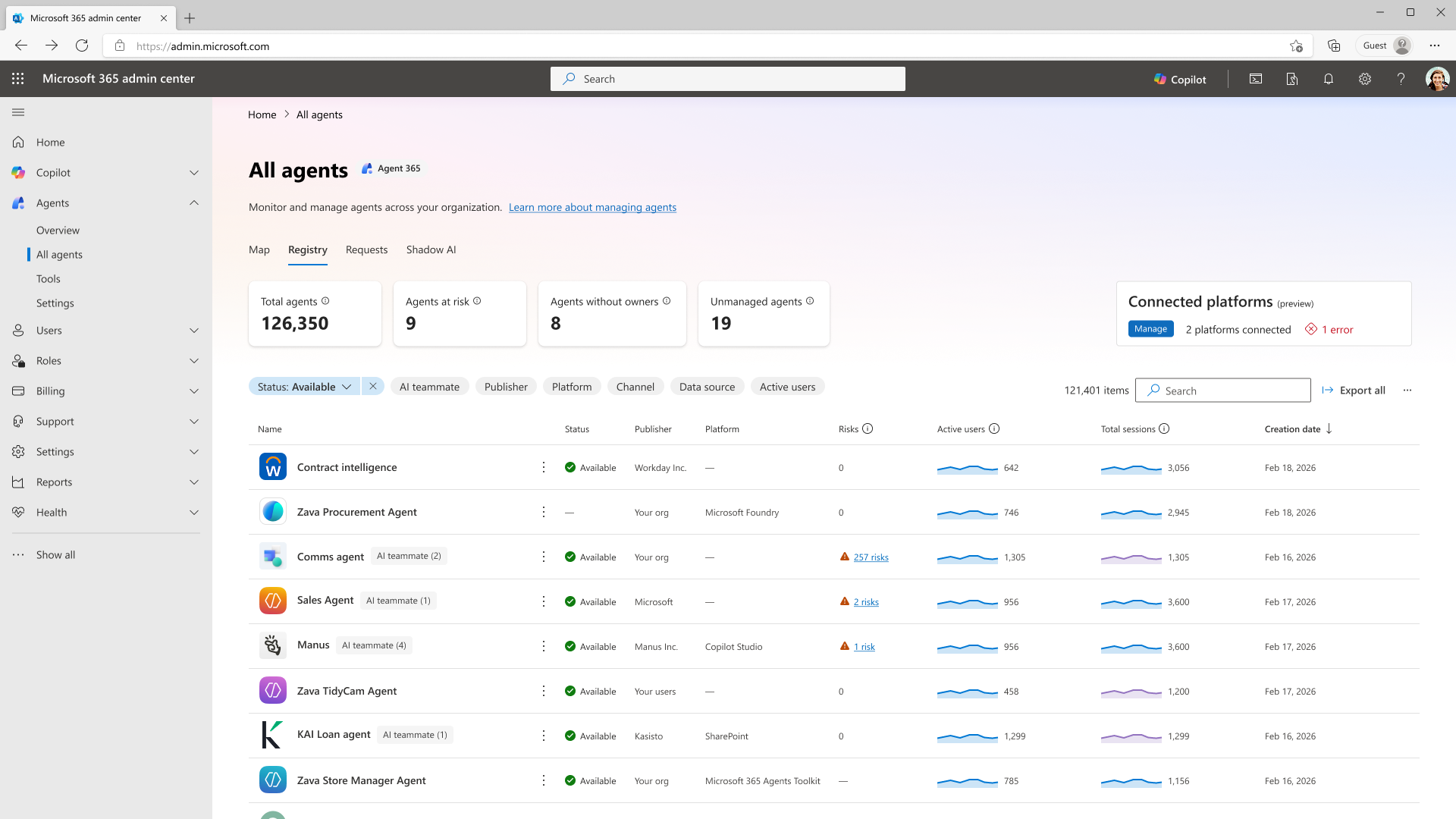Viewport: 1456px width, 819px height.
Task: Open more actions for Contract intelligence
Action: coord(544,467)
